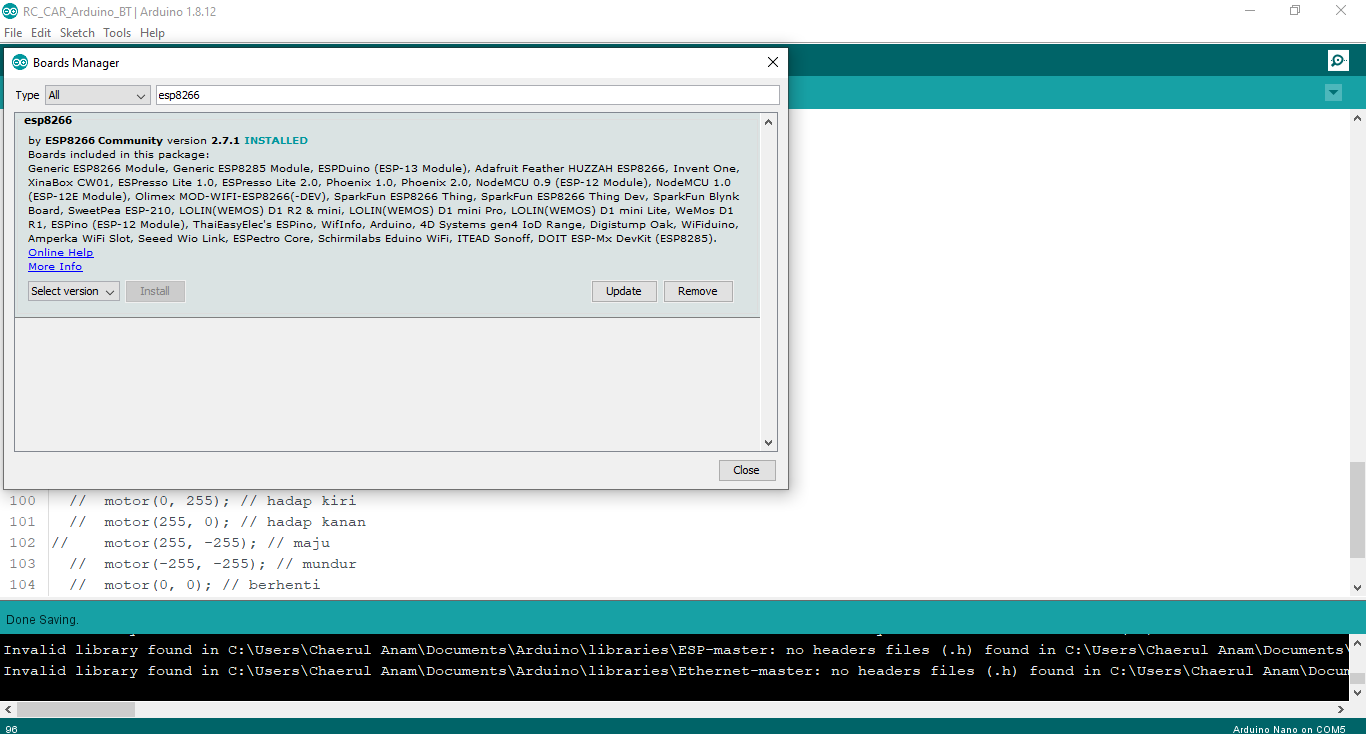Image resolution: width=1366 pixels, height=734 pixels.
Task: Open the Type filter dropdown
Action: 98,95
